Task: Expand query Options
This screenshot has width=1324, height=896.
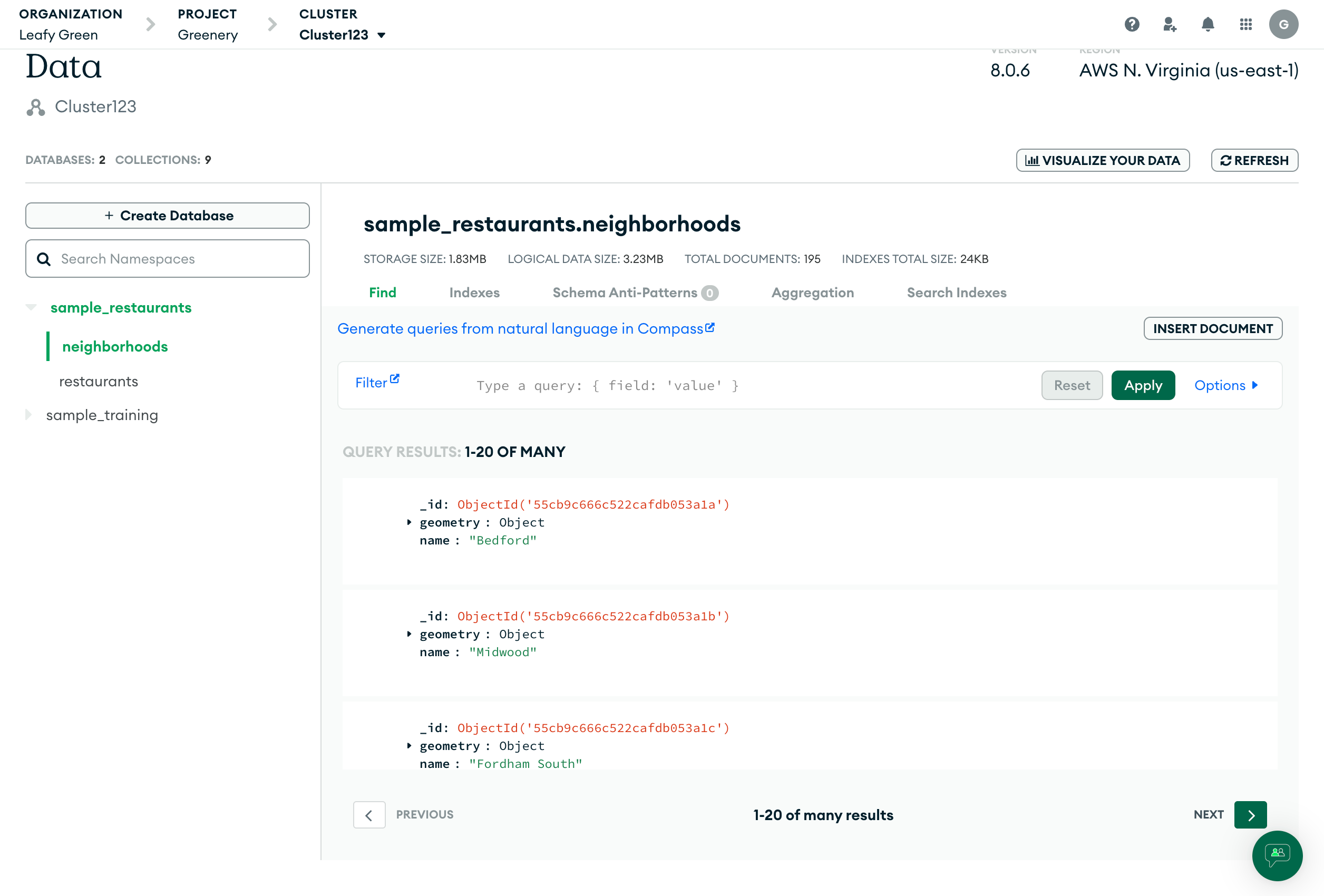Action: point(1226,385)
